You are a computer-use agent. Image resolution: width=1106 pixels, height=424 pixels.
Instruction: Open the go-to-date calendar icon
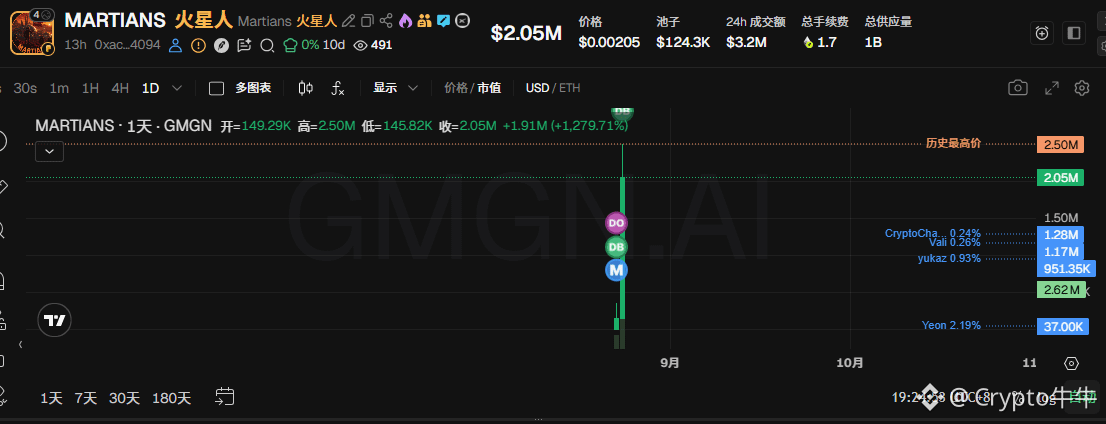[224, 396]
